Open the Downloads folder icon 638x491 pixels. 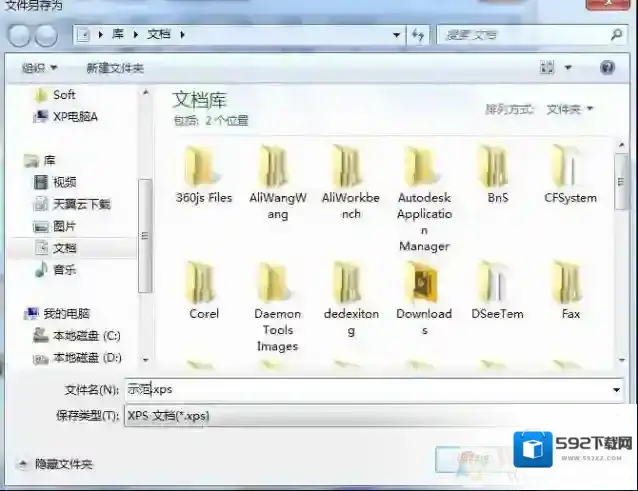[x=424, y=283]
